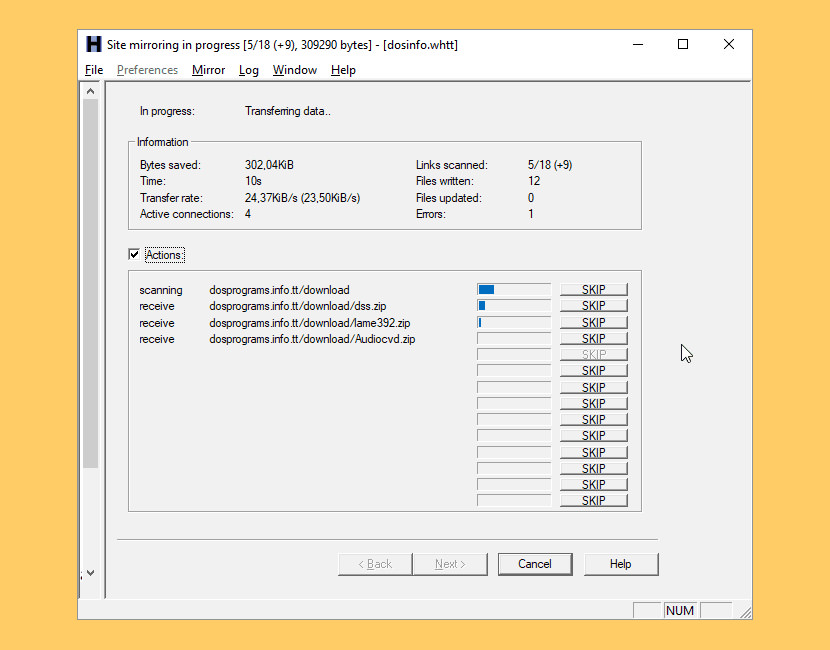Viewport: 830px width, 650px height.
Task: Minimize the HTTrack window
Action: pyautogui.click(x=638, y=44)
